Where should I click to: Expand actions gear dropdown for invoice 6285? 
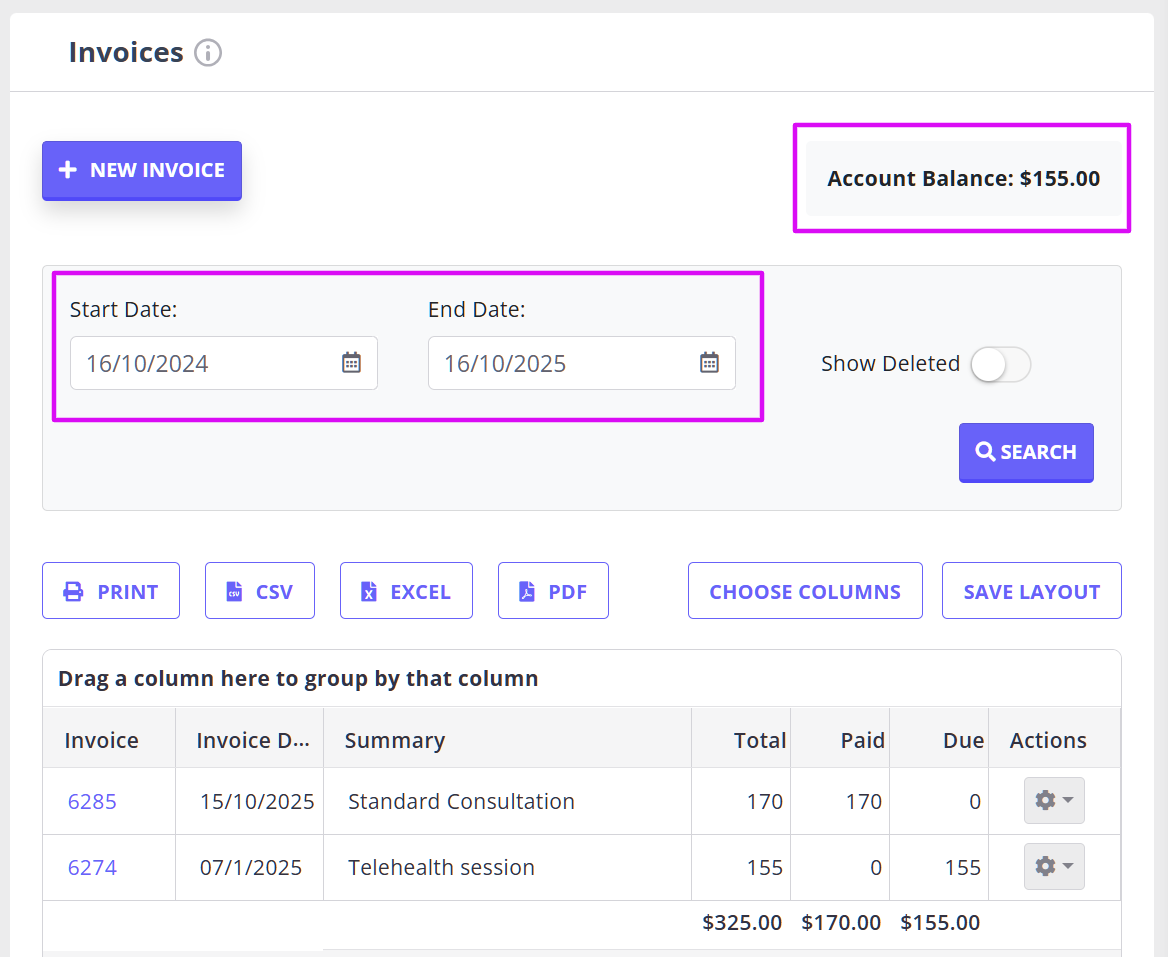[1054, 801]
